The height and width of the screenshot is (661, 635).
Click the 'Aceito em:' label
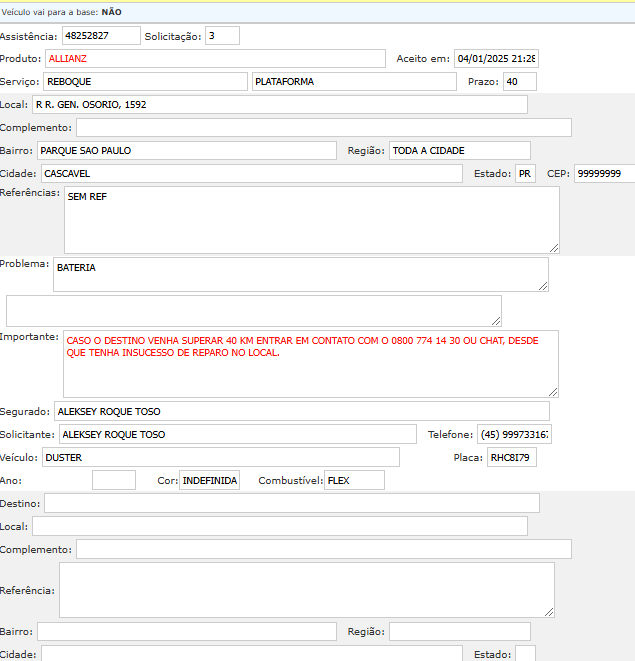click(423, 59)
